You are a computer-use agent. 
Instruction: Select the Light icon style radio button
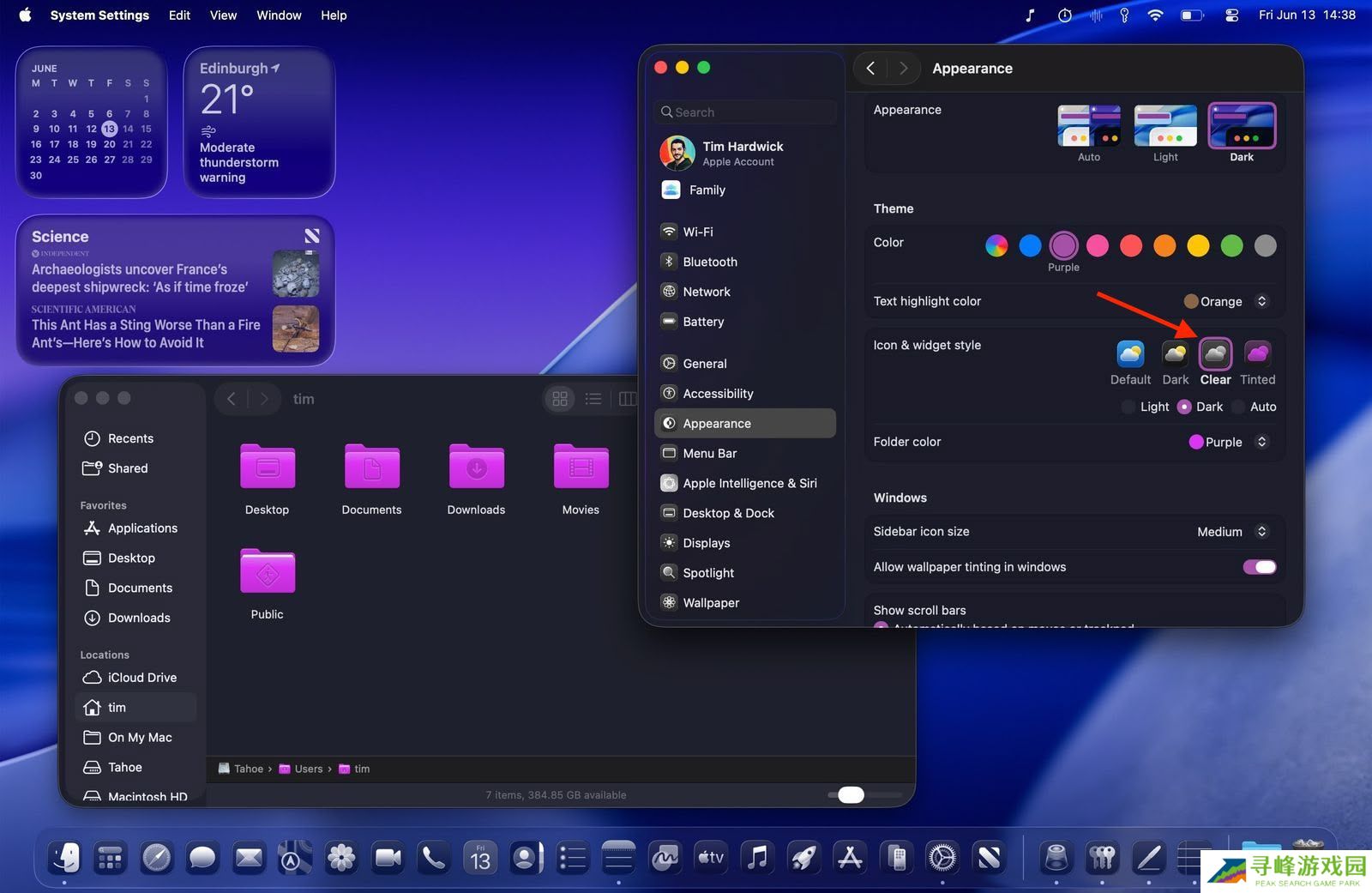1128,407
